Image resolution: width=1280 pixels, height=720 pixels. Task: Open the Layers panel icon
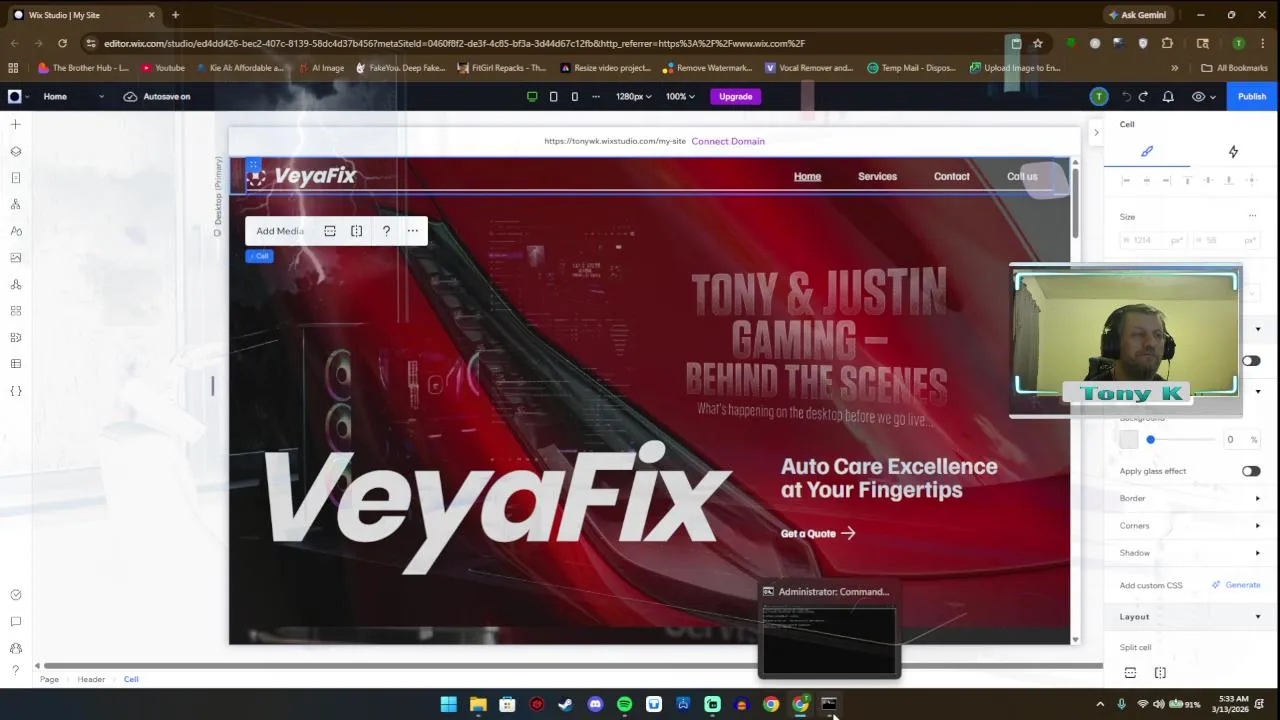point(15,151)
